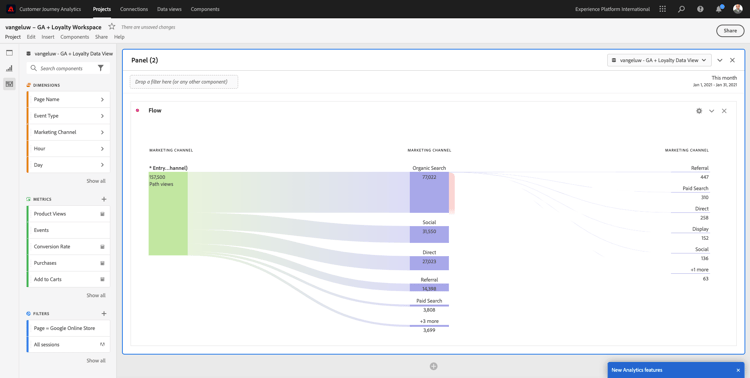Switch to the Projects tab
750x378 pixels.
[102, 9]
